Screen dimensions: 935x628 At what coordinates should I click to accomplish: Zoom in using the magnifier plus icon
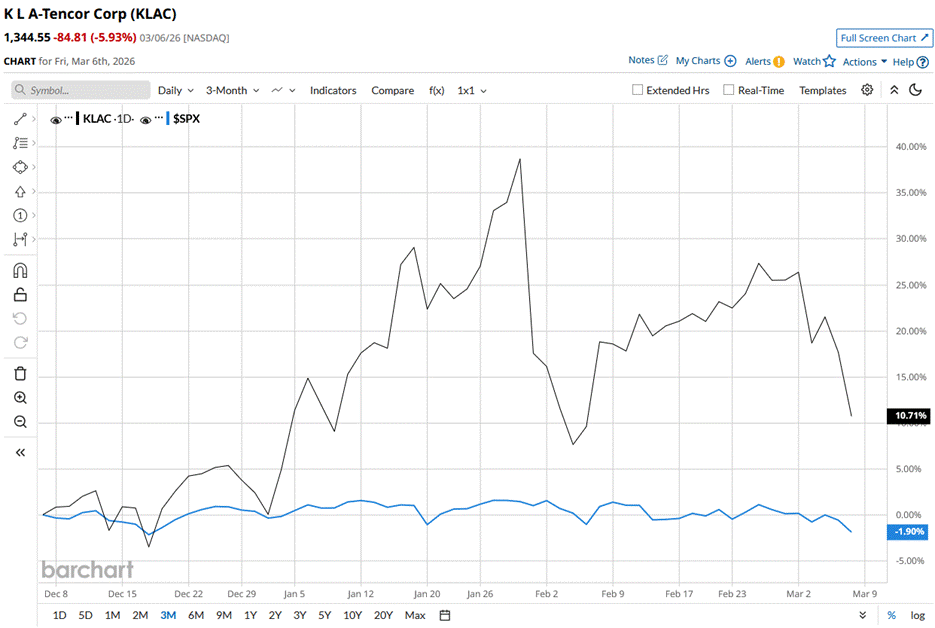click(20, 398)
